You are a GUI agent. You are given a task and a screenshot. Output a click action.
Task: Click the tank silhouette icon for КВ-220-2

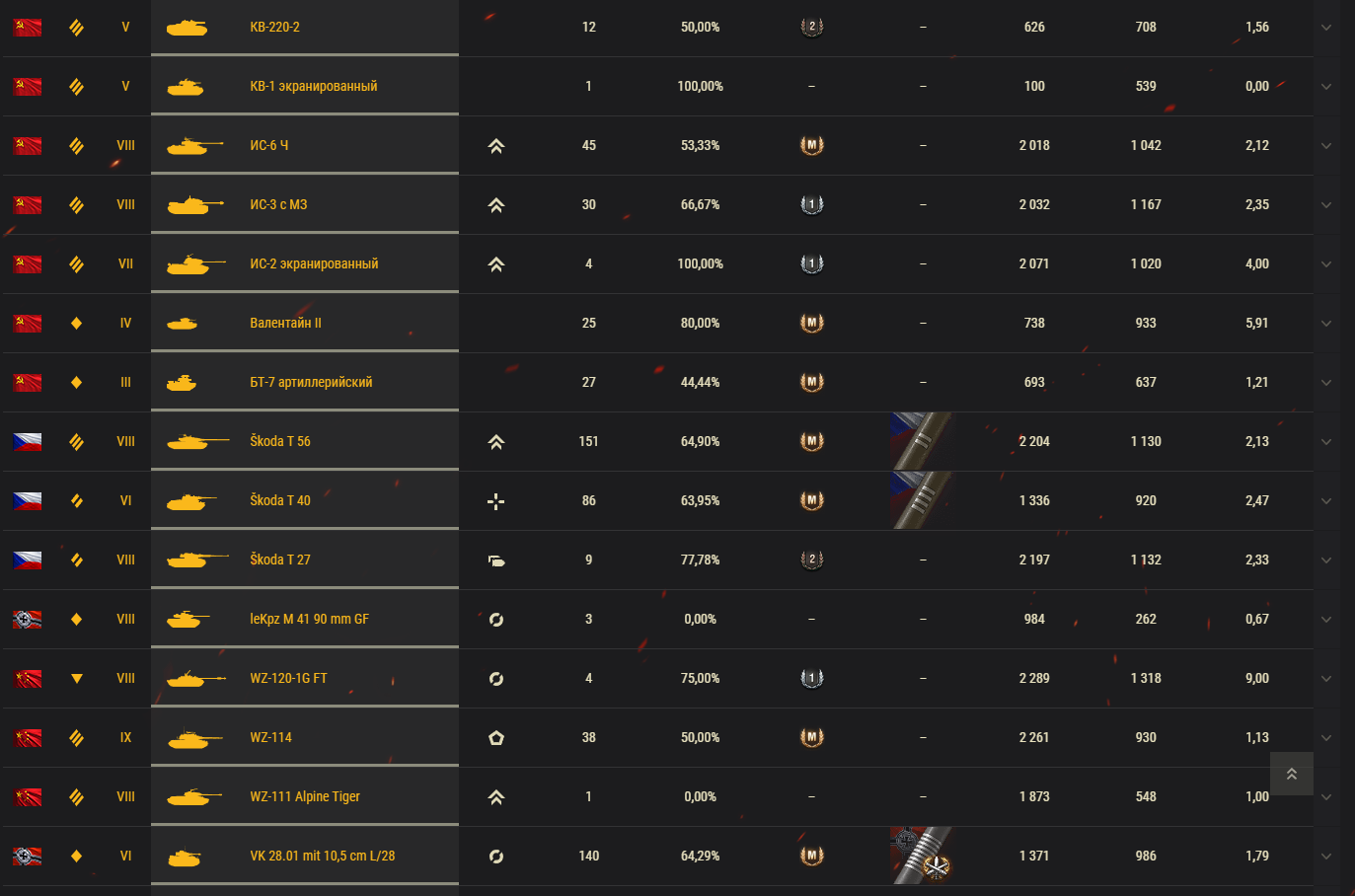187,28
